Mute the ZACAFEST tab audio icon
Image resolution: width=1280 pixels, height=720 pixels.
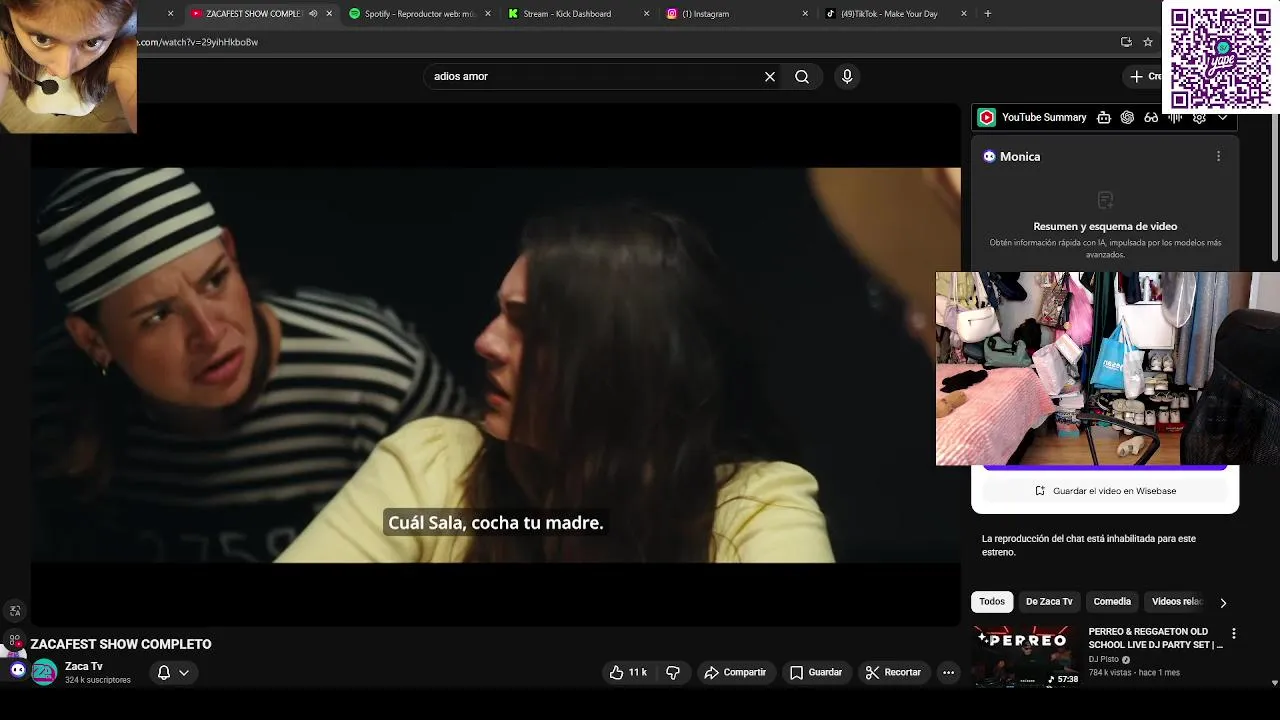pos(313,14)
